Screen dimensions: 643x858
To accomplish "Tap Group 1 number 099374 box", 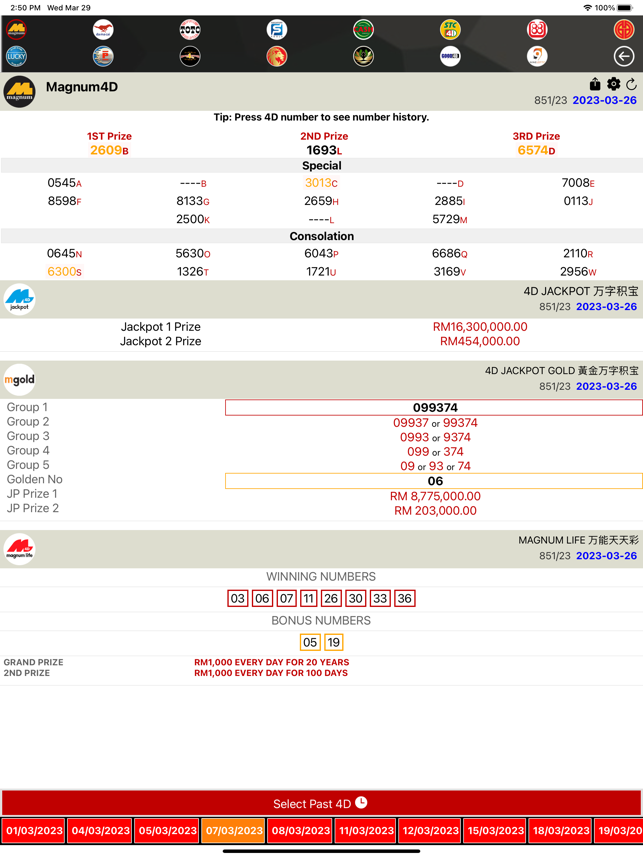I will pyautogui.click(x=434, y=407).
